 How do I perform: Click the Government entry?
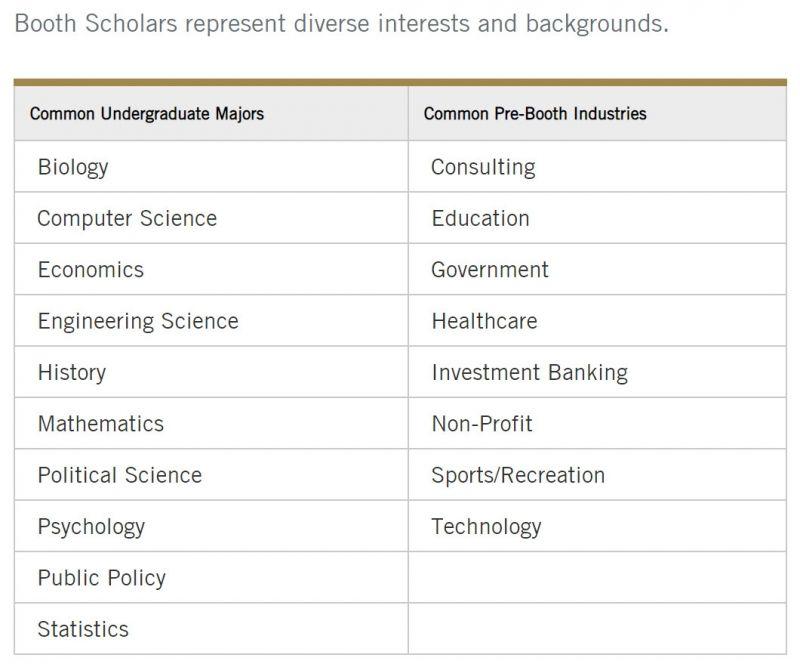(x=490, y=270)
